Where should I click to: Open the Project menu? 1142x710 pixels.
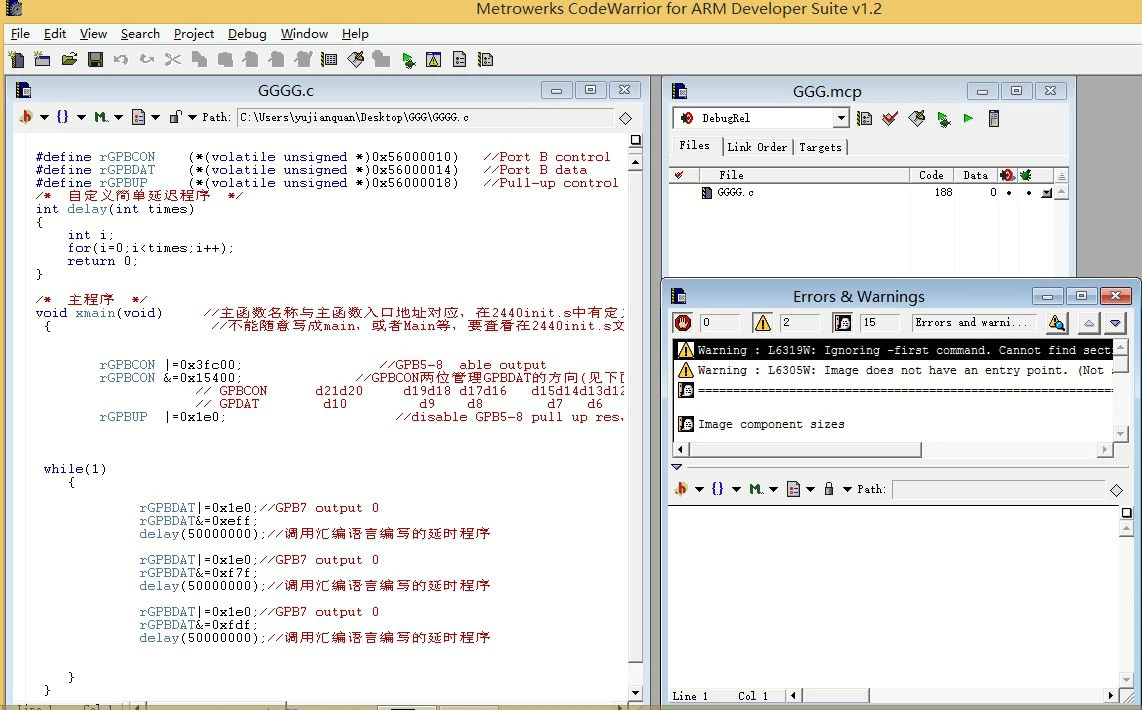coord(193,34)
